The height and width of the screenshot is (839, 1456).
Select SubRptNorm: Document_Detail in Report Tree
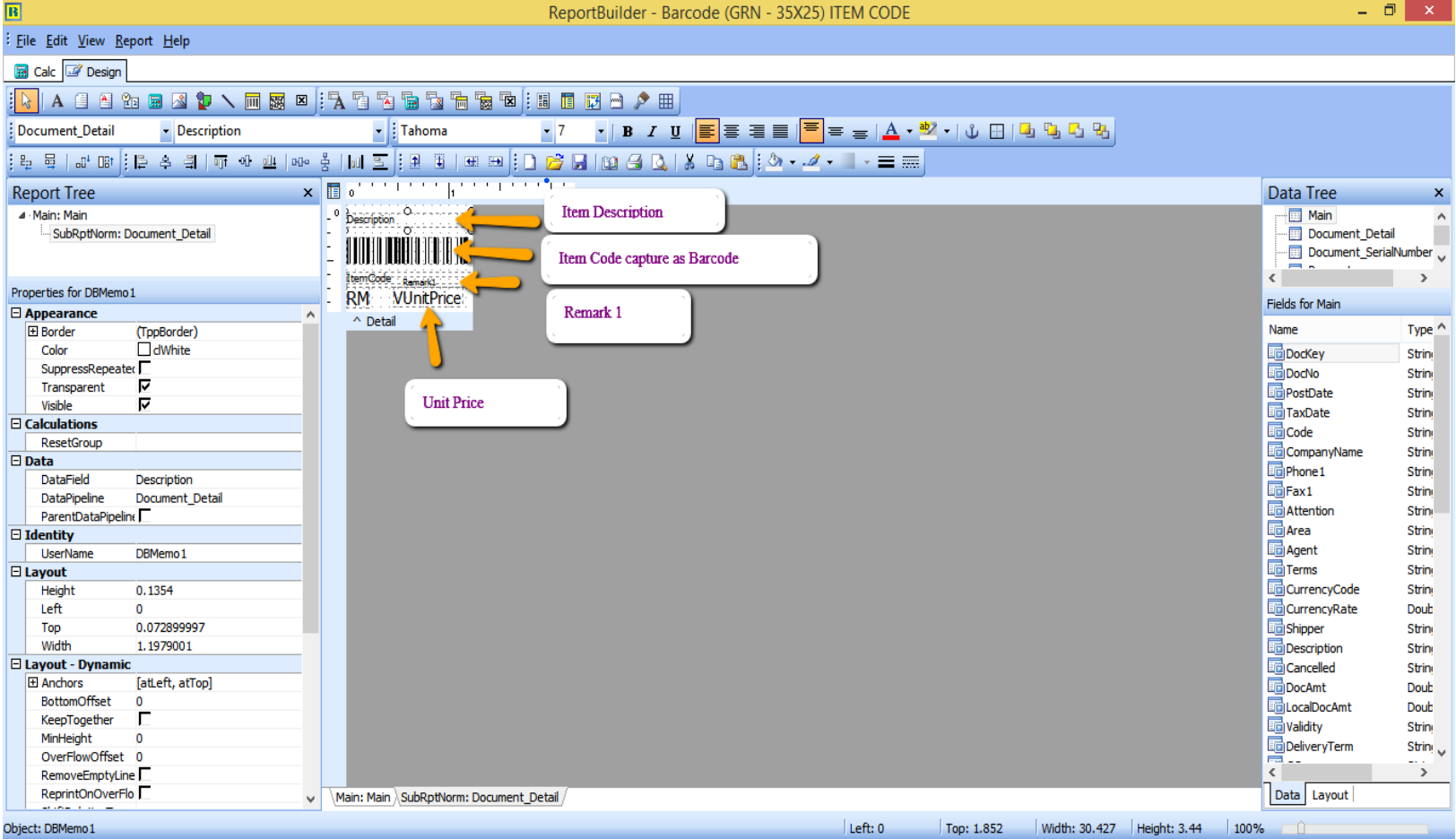click(131, 234)
